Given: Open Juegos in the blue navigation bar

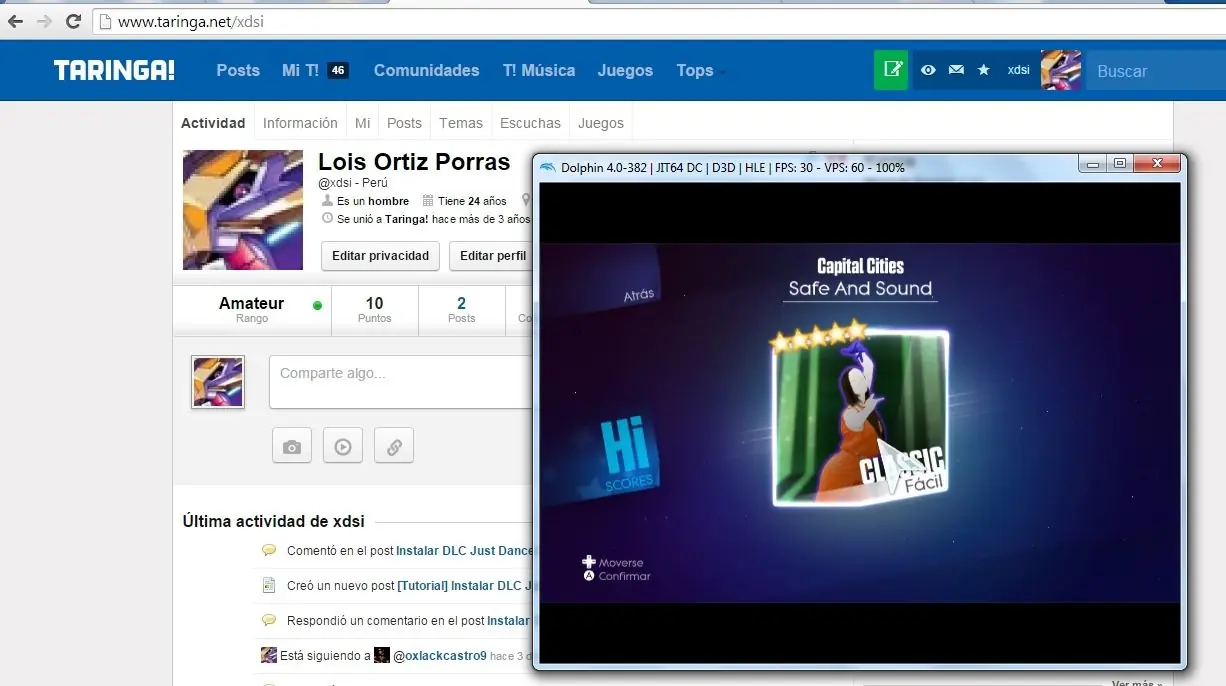Looking at the screenshot, I should coord(625,70).
